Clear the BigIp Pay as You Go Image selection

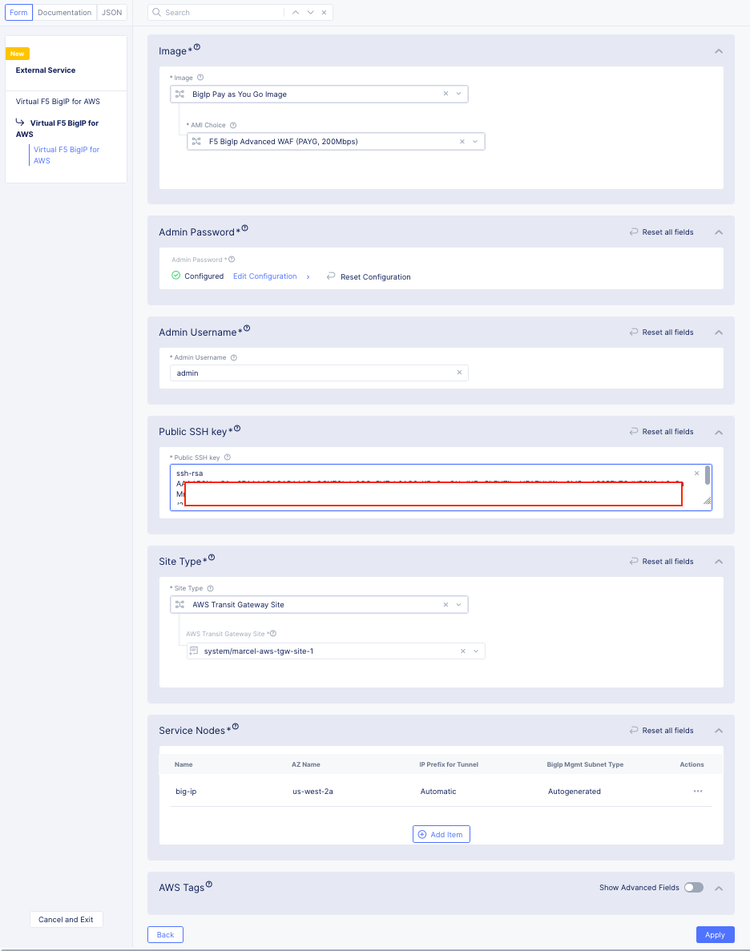(x=446, y=94)
